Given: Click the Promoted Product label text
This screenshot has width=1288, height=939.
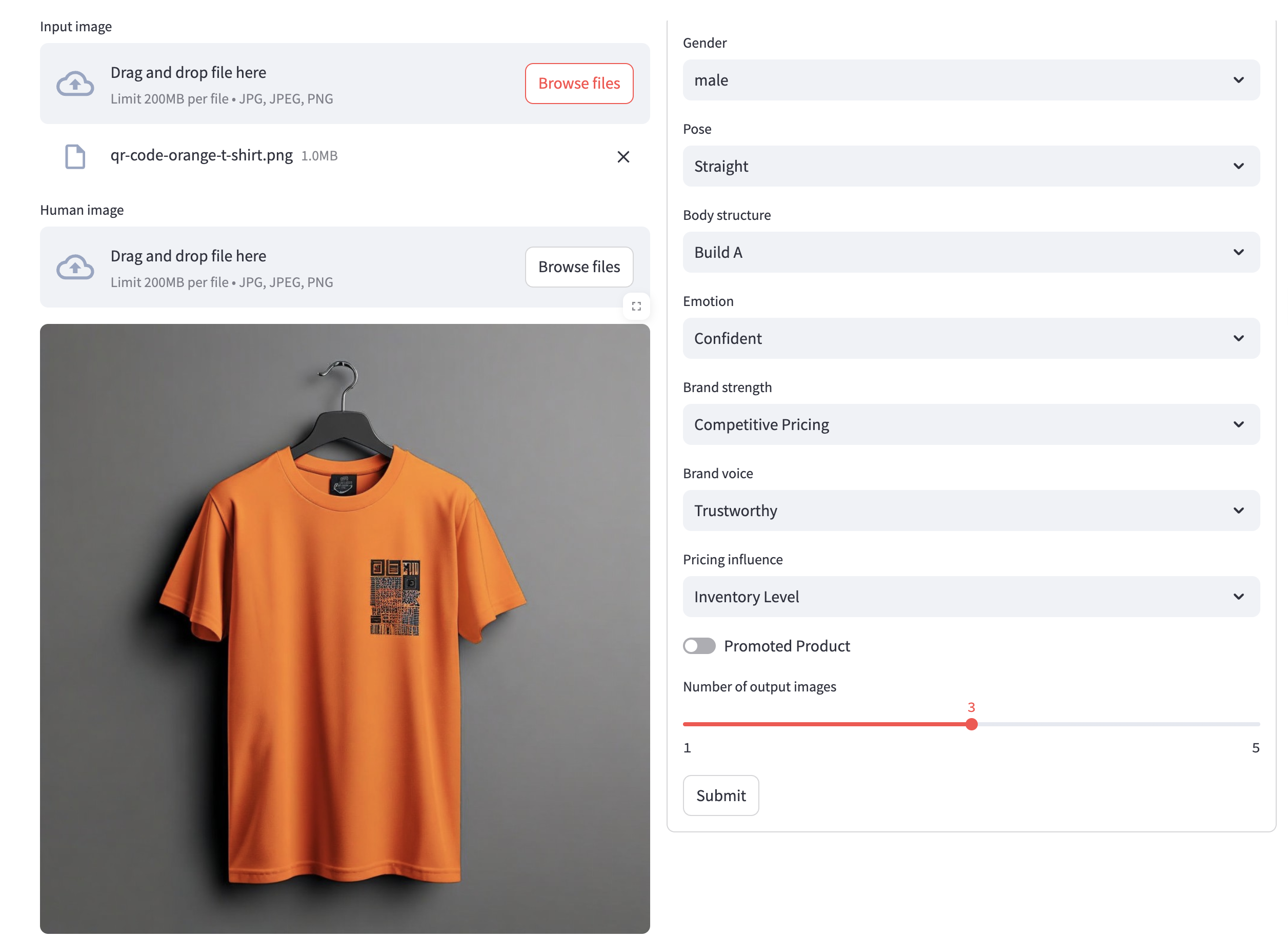Looking at the screenshot, I should coord(787,646).
